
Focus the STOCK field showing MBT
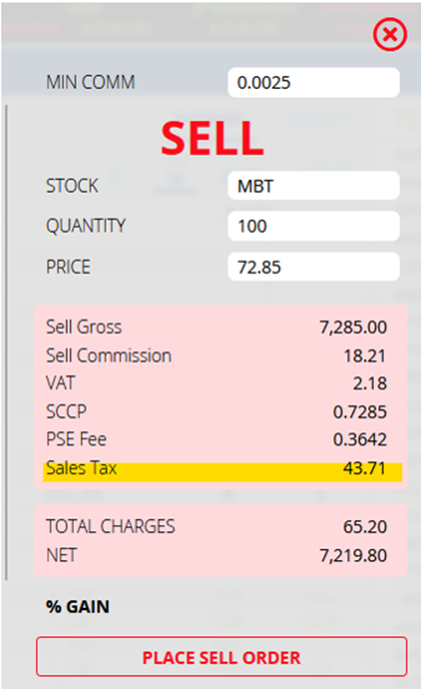point(313,186)
